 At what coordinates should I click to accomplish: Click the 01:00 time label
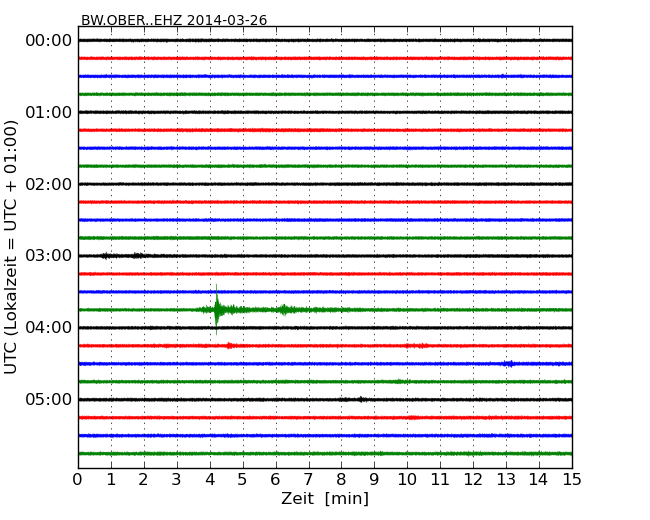tap(49, 112)
